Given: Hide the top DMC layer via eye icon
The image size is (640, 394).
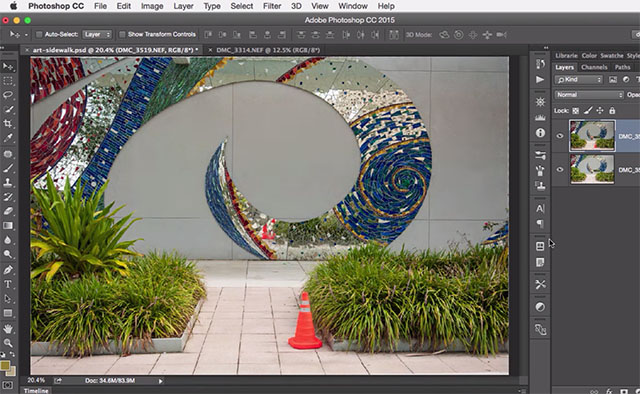Looking at the screenshot, I should click(x=560, y=136).
